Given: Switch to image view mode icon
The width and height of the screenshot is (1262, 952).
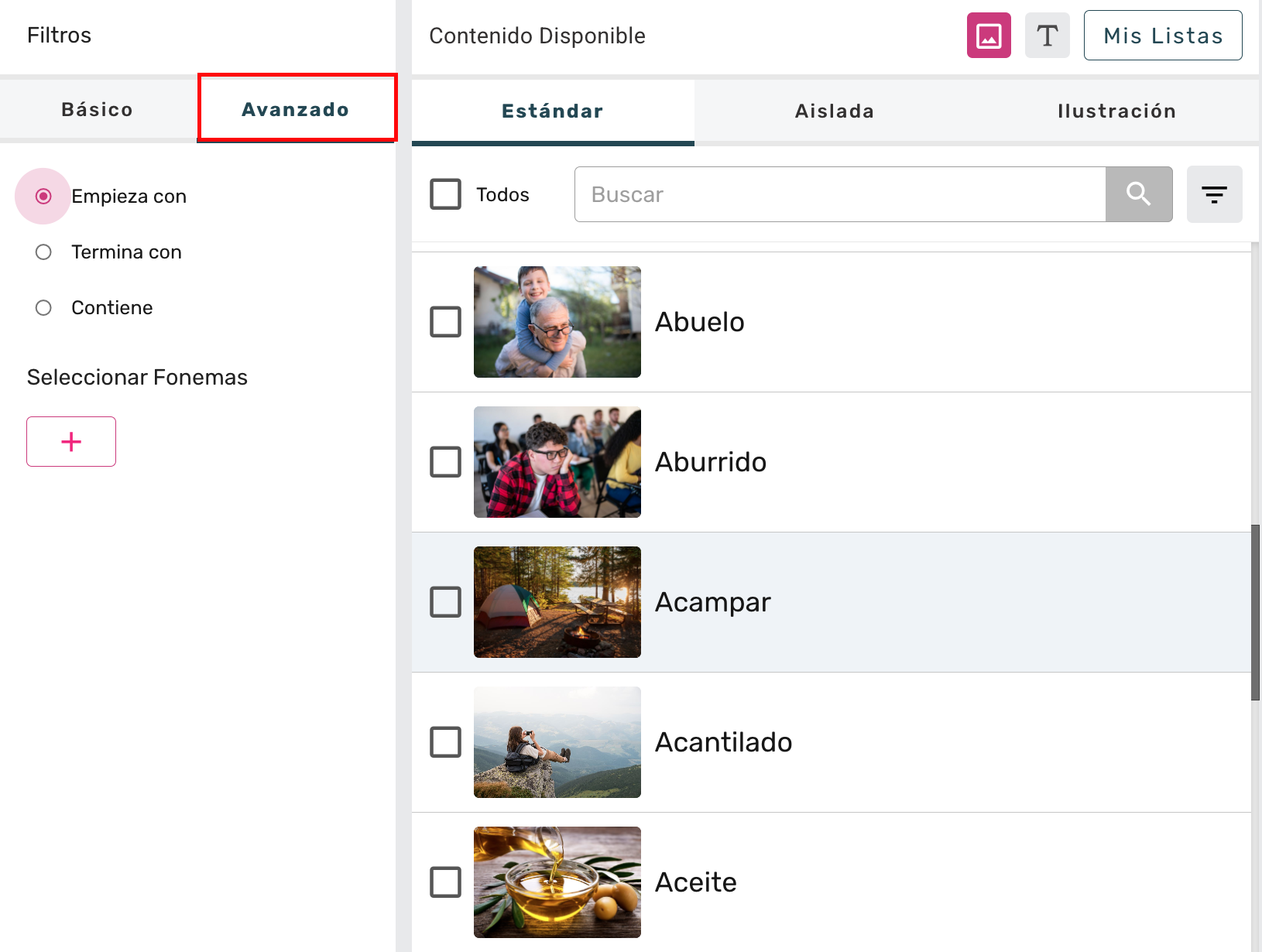Looking at the screenshot, I should [x=989, y=36].
